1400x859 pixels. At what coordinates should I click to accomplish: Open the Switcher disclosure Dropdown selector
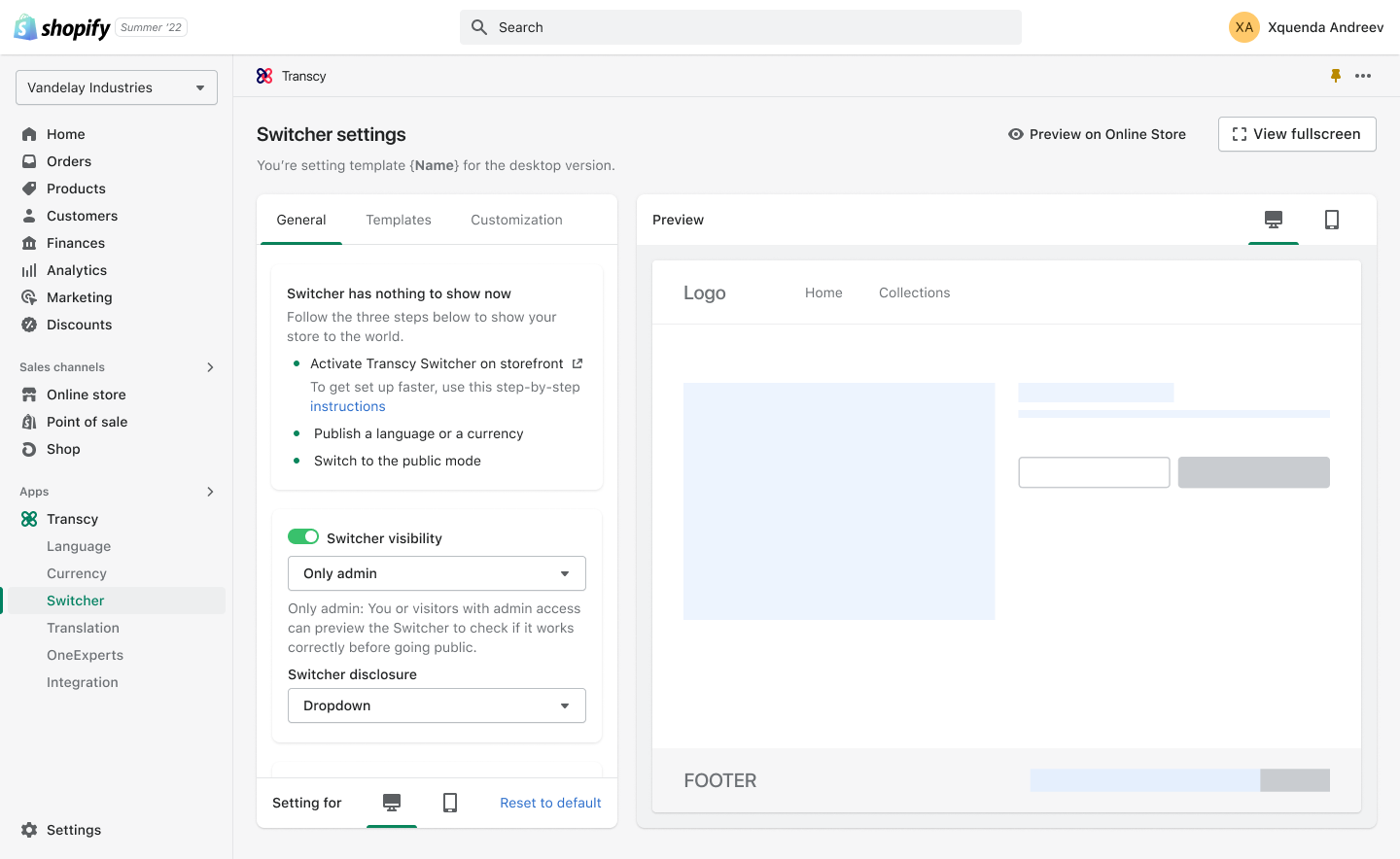(437, 705)
